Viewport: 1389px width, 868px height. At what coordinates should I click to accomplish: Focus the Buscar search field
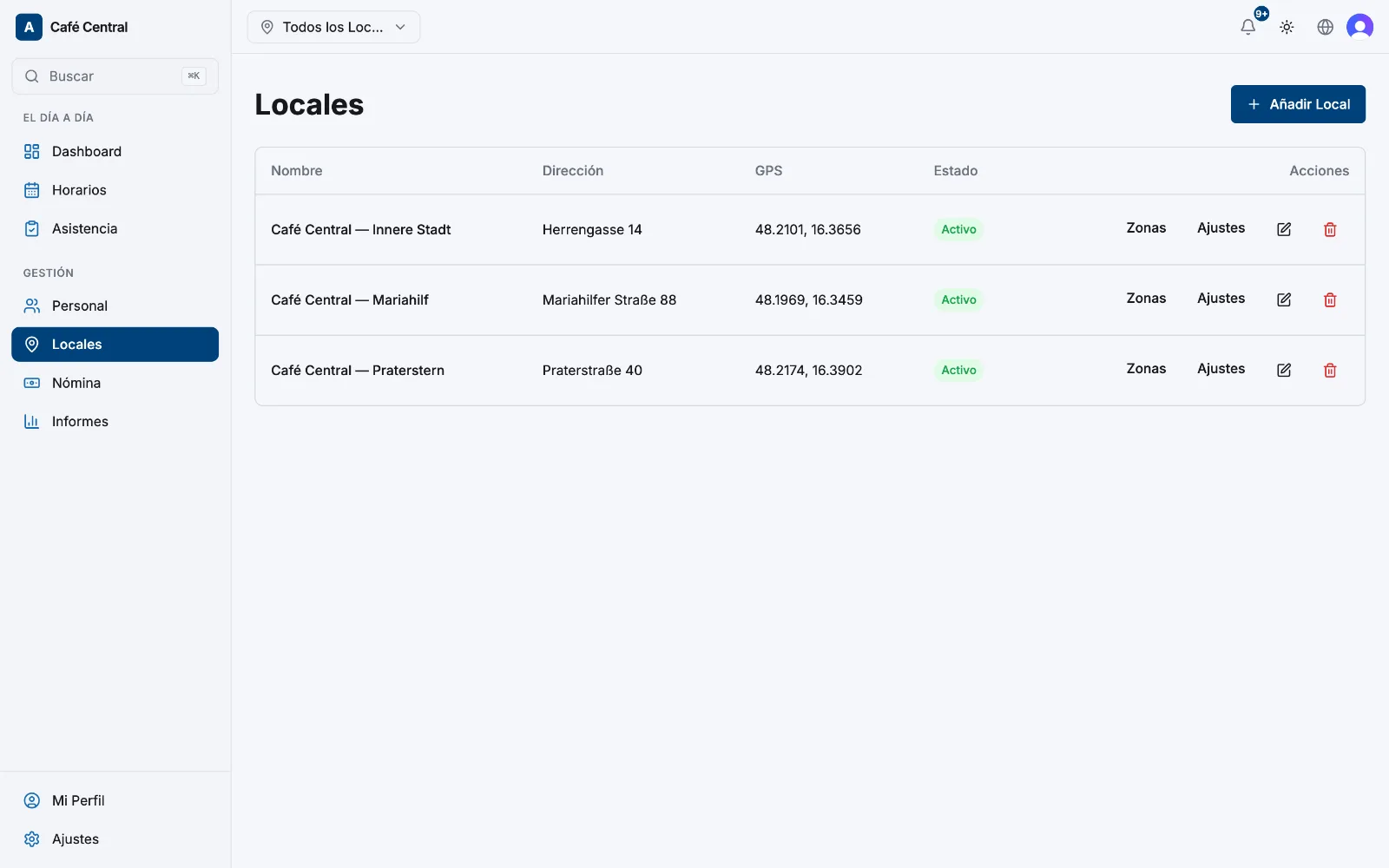click(x=115, y=76)
